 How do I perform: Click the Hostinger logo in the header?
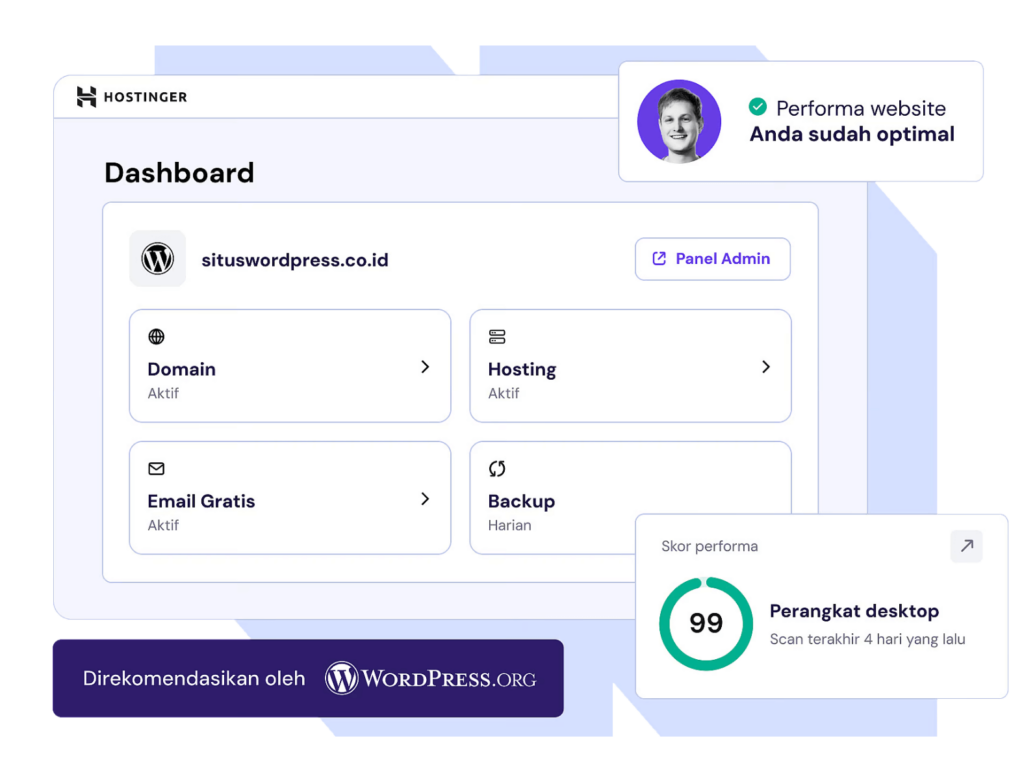pos(130,96)
